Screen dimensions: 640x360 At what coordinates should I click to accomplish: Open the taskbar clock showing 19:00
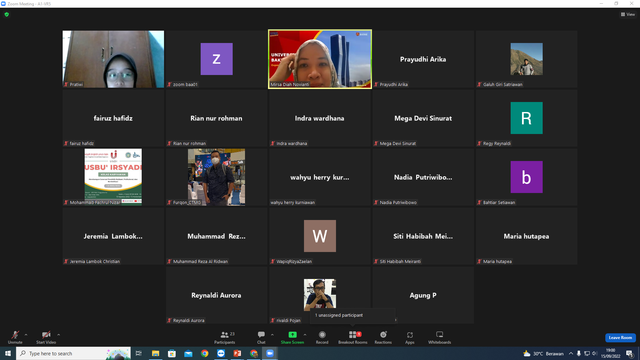(x=610, y=353)
